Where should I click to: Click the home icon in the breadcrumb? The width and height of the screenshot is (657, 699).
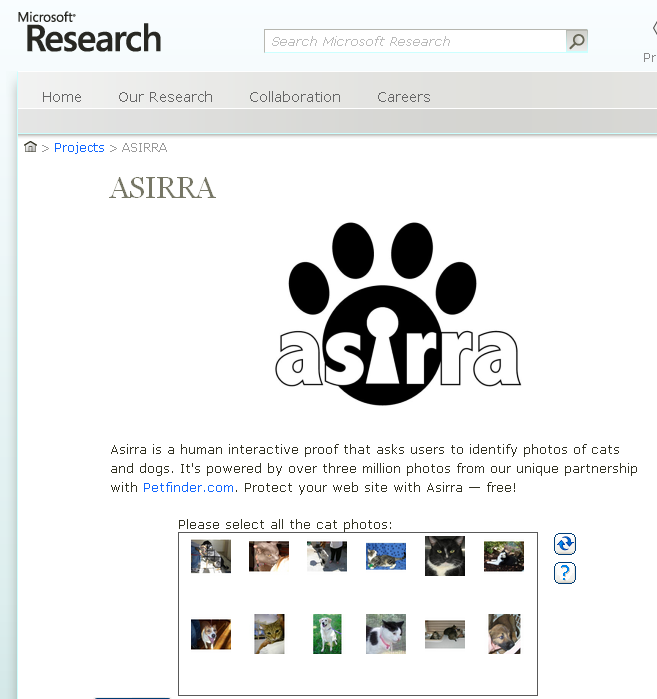click(x=30, y=147)
